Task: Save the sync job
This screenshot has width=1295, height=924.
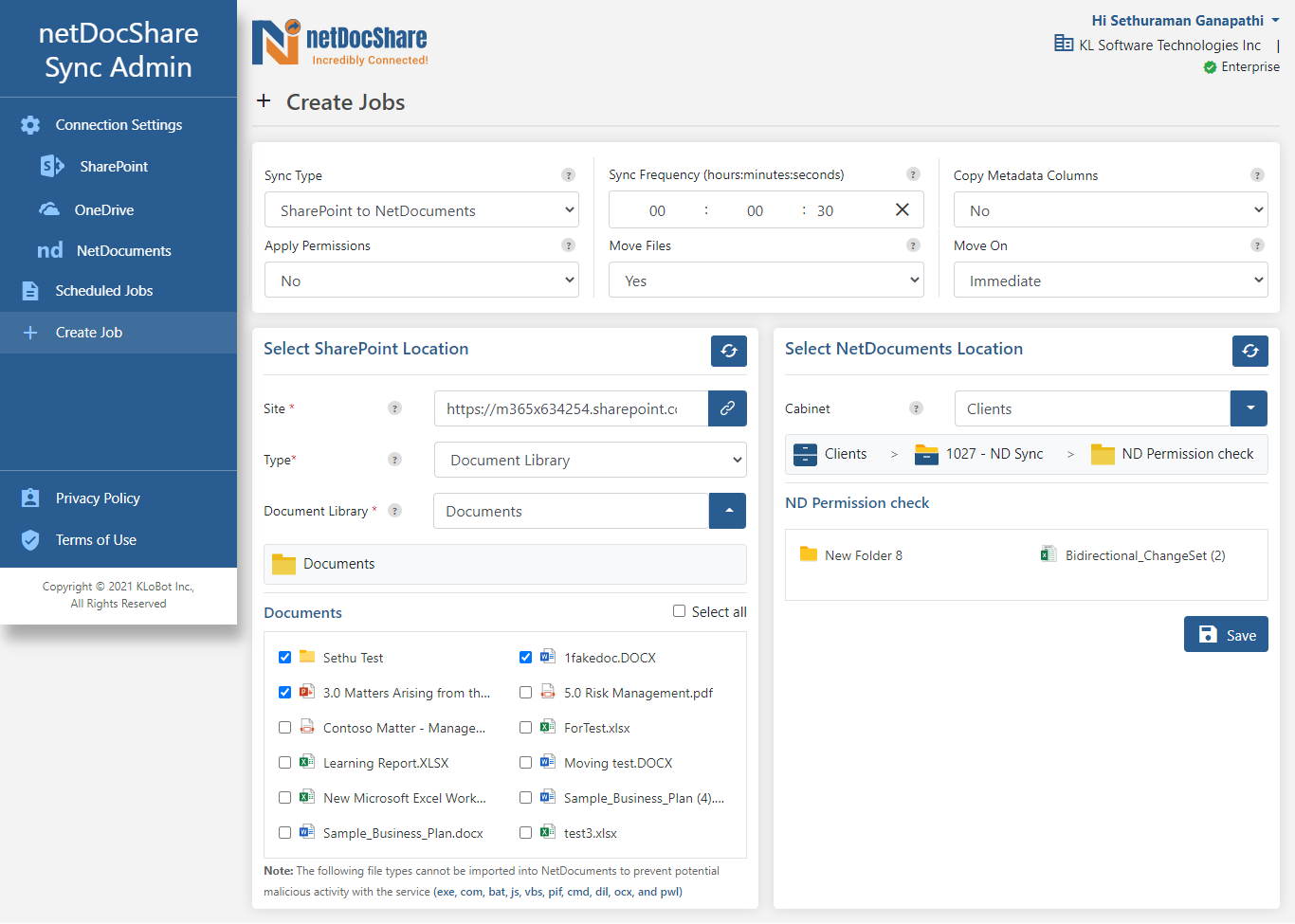Action: click(x=1226, y=634)
